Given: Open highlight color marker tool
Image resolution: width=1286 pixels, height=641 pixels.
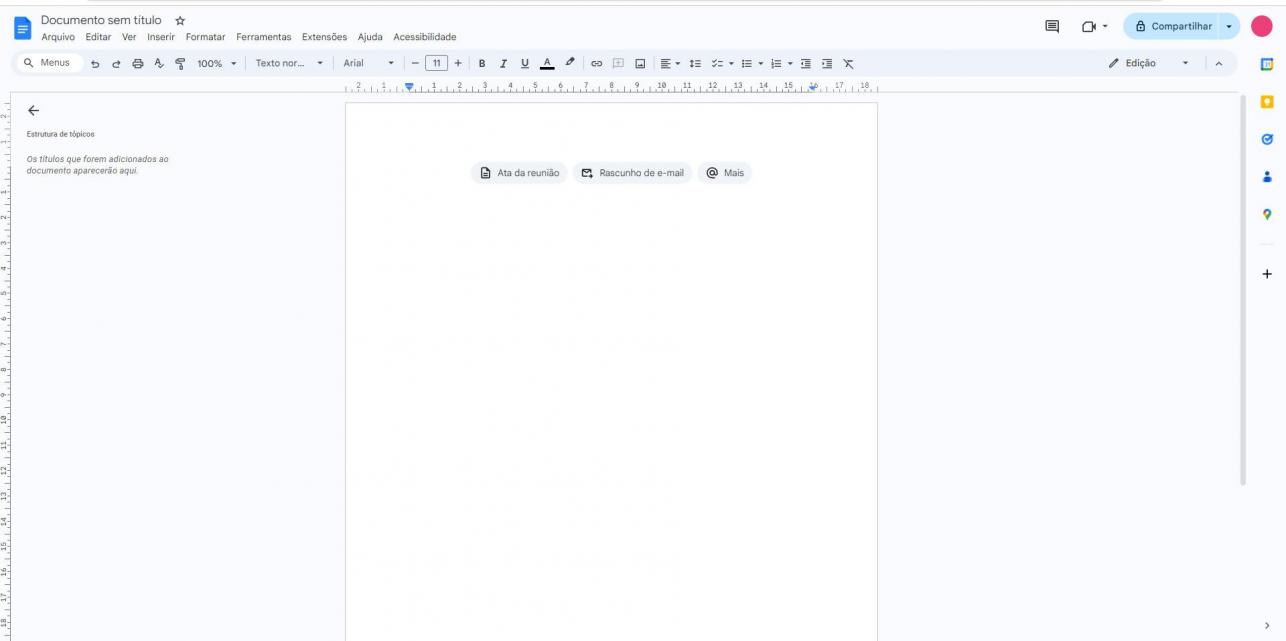Looking at the screenshot, I should click(x=569, y=63).
